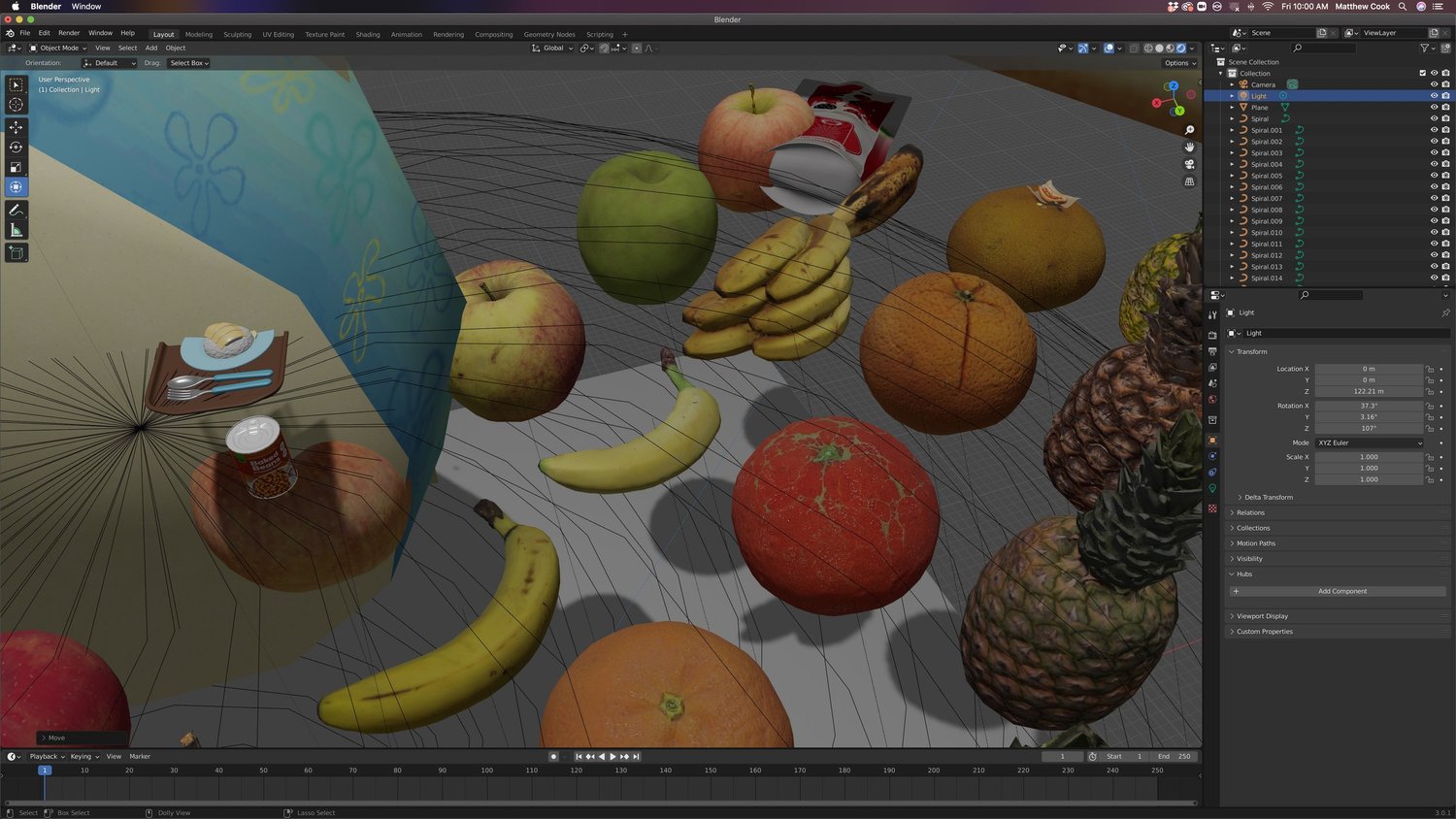The width and height of the screenshot is (1456, 819).
Task: Open the Default orientation dropdown
Action: [109, 63]
